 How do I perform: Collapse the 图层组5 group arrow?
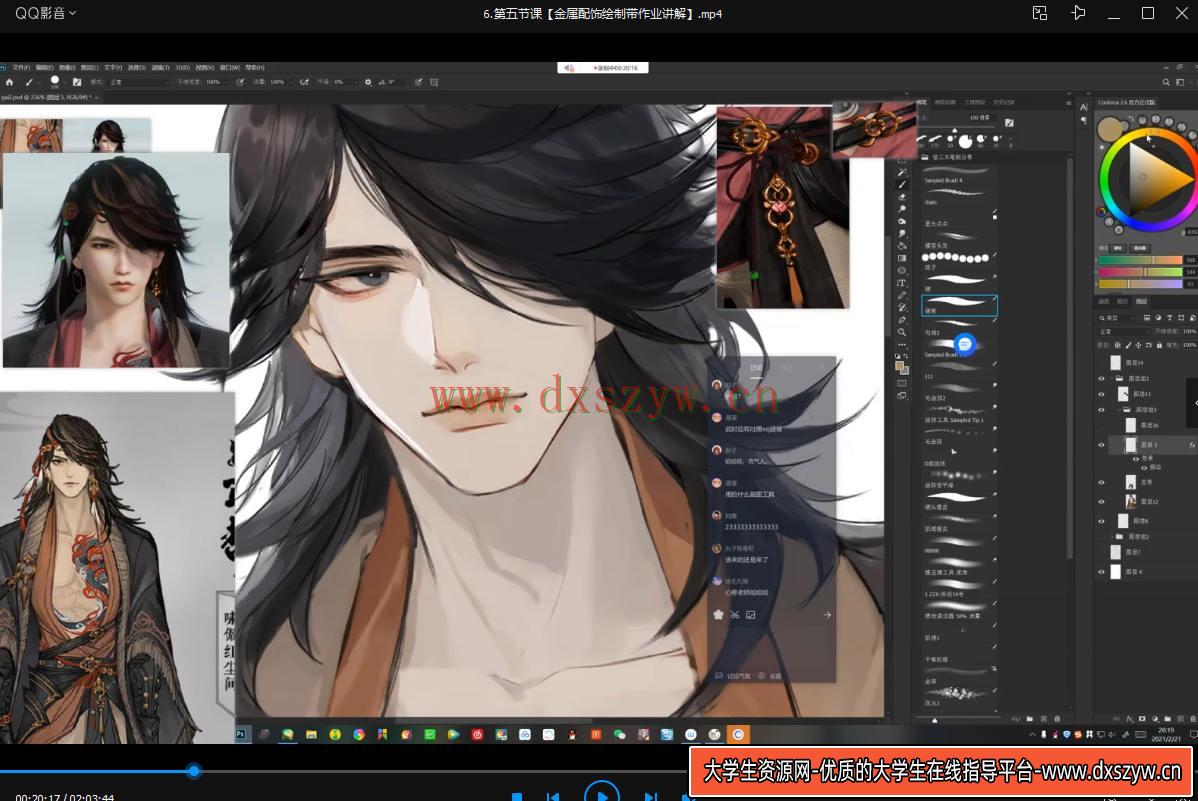tap(1119, 410)
